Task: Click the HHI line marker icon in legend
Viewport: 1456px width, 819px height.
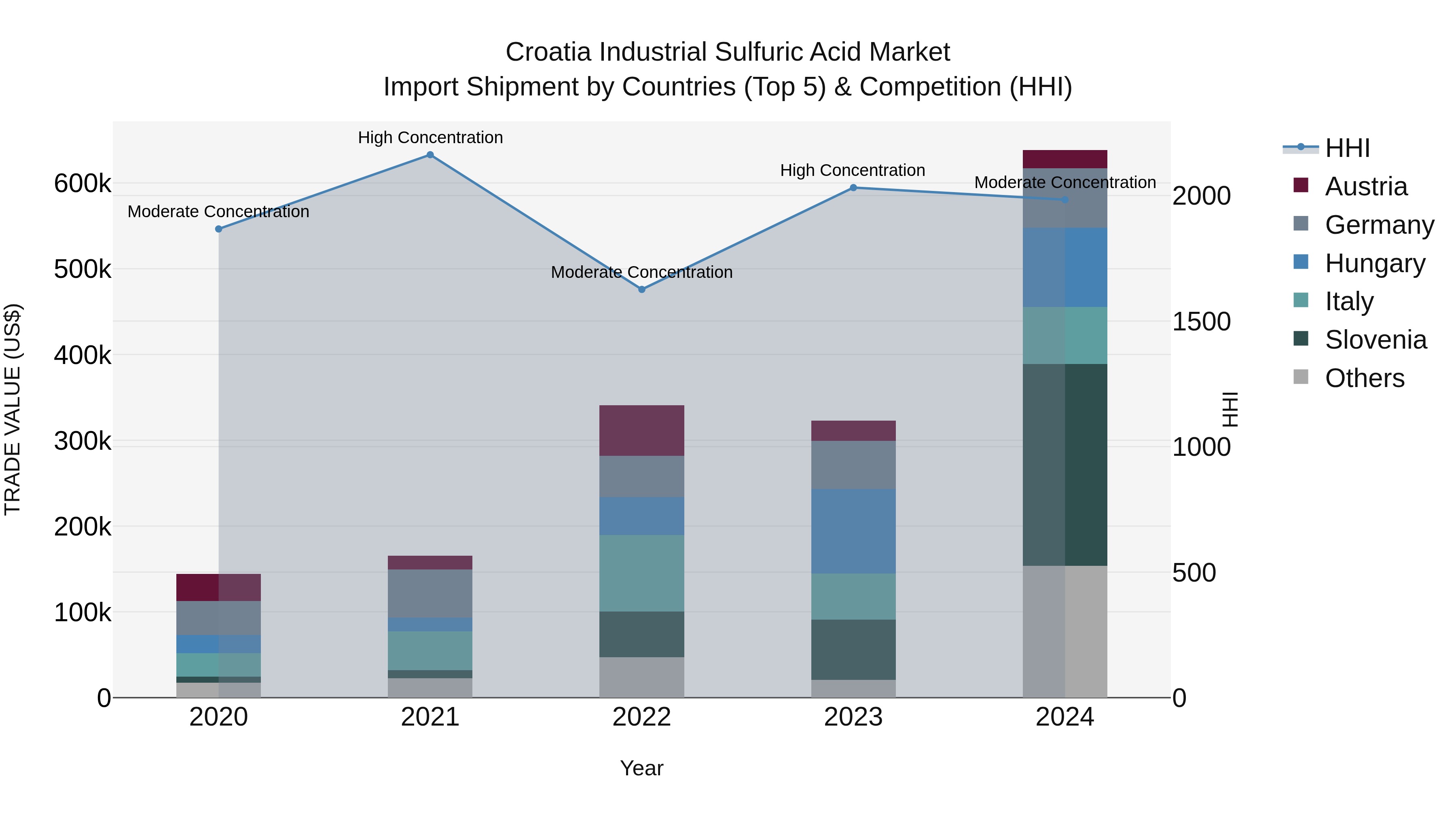Action: click(1301, 148)
